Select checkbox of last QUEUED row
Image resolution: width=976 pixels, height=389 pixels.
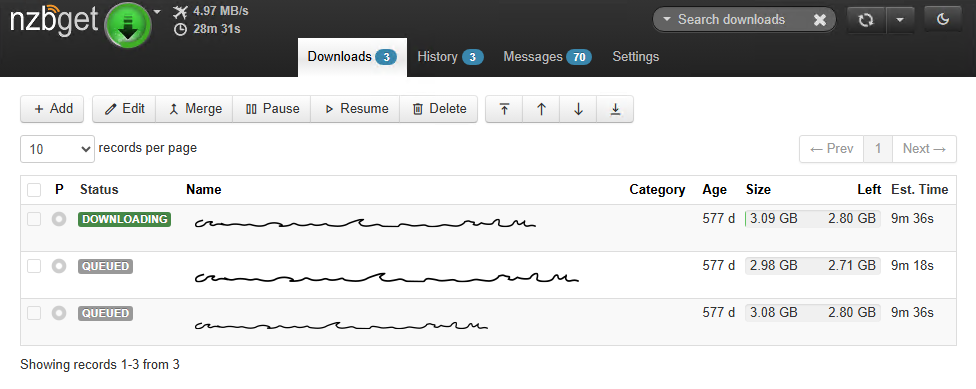[34, 313]
